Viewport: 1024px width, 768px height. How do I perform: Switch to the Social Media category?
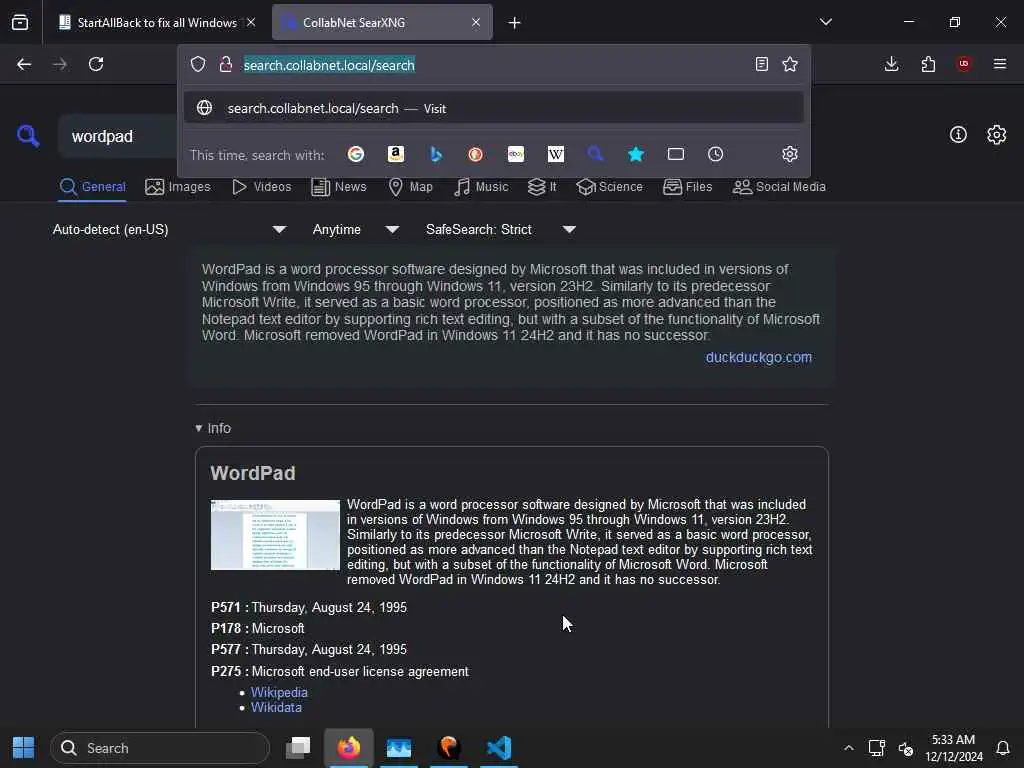[779, 187]
